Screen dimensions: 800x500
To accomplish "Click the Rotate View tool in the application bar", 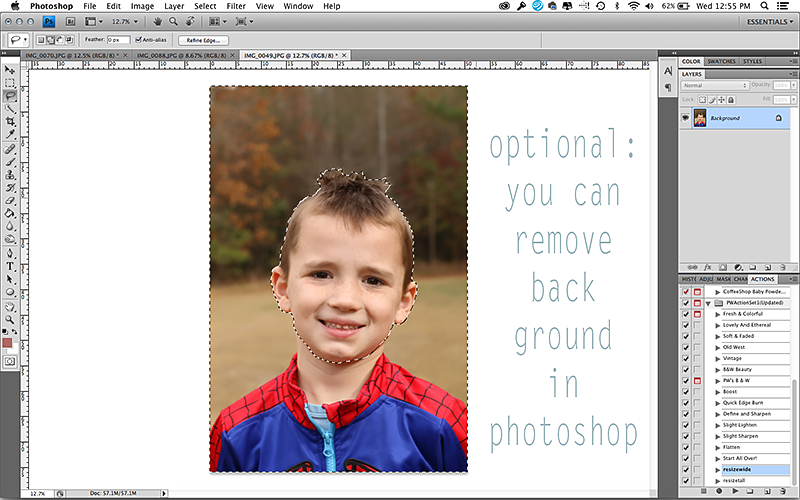I will (x=190, y=21).
